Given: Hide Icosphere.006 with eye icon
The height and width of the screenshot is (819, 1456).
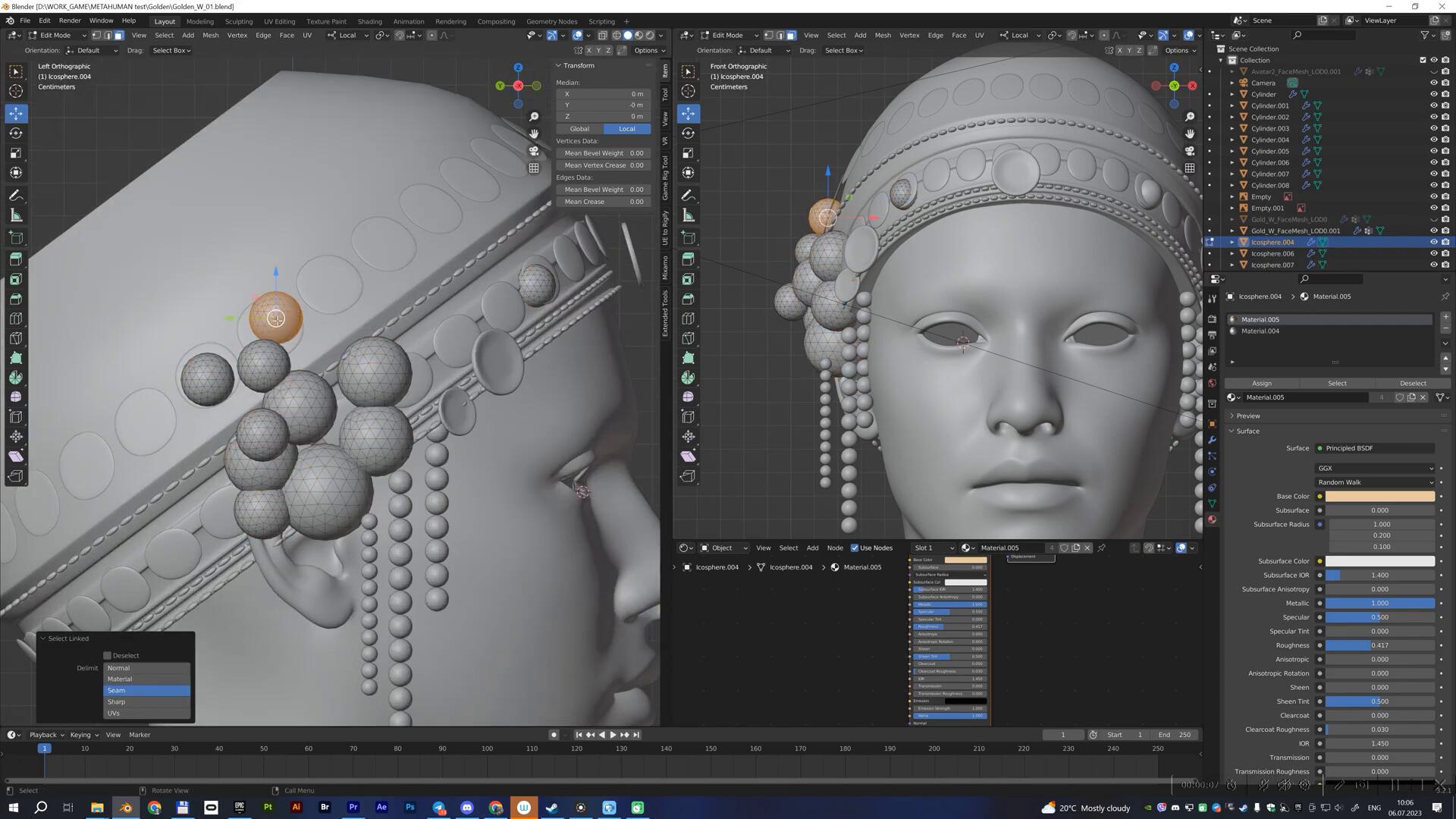Looking at the screenshot, I should 1433,254.
